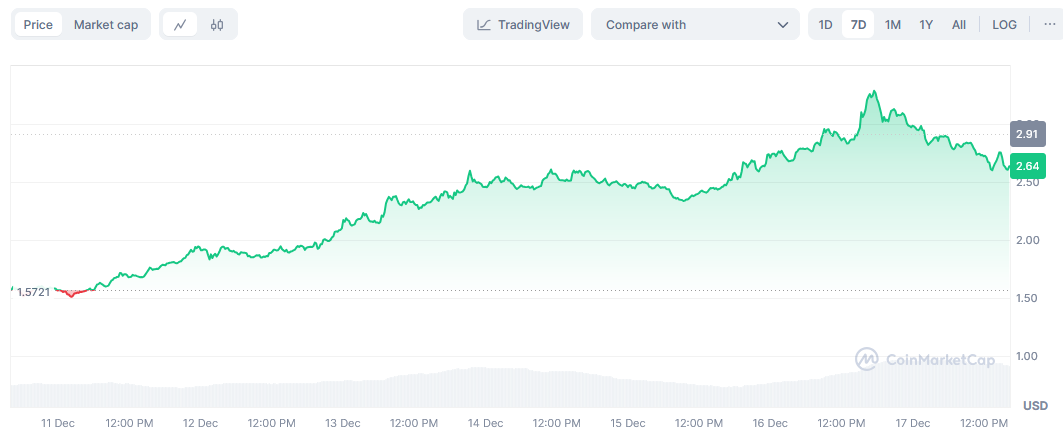
Task: Select the 1M time range
Action: (x=893, y=25)
